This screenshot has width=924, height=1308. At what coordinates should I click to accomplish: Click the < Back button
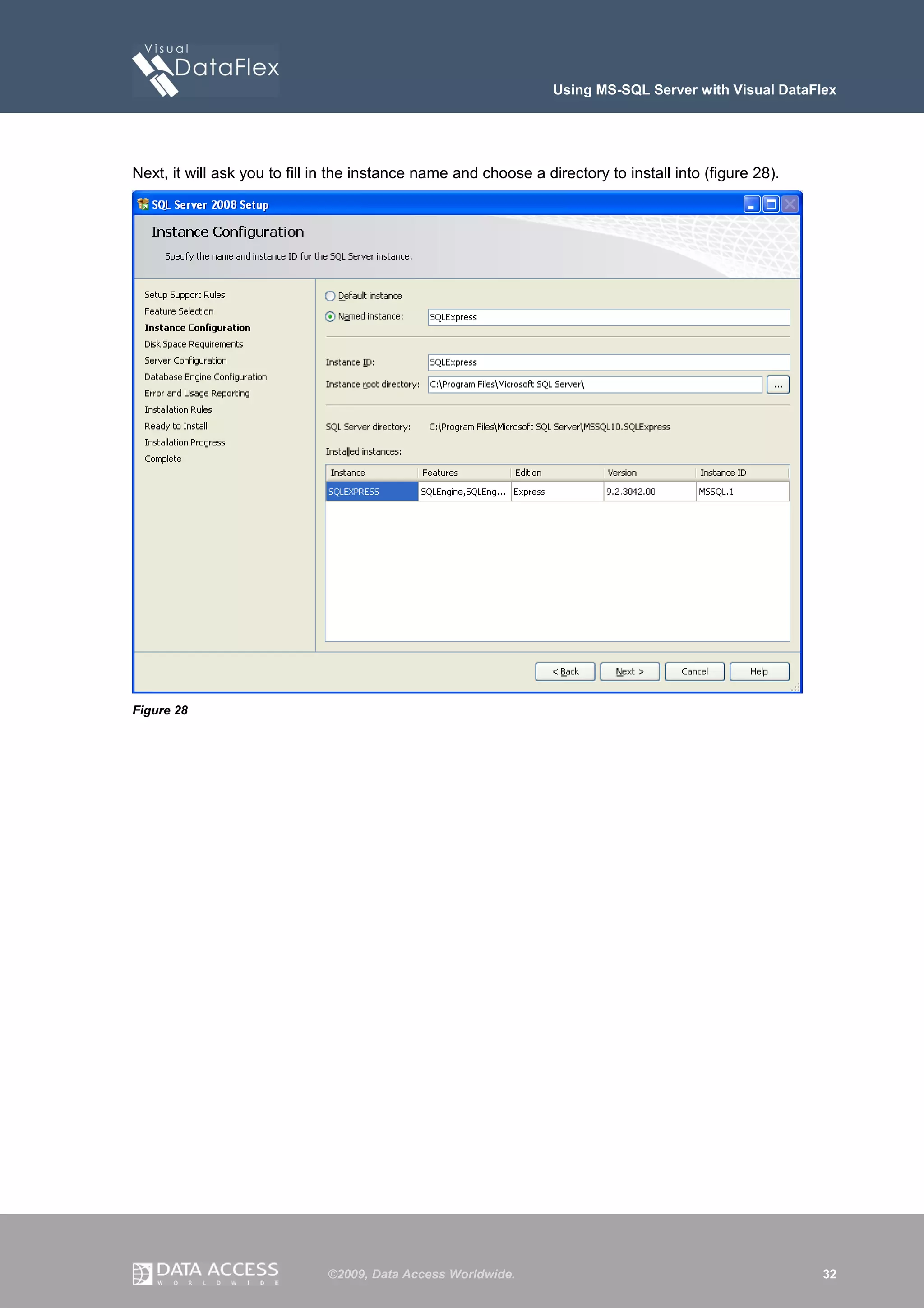[565, 672]
